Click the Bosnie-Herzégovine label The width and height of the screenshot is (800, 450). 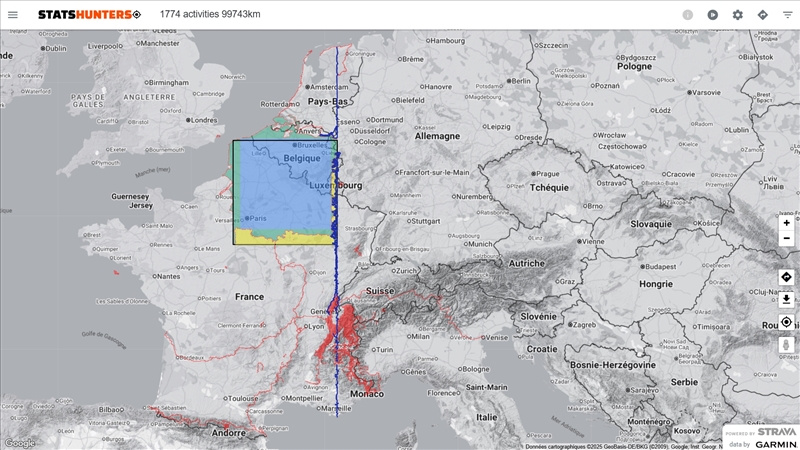[613, 365]
